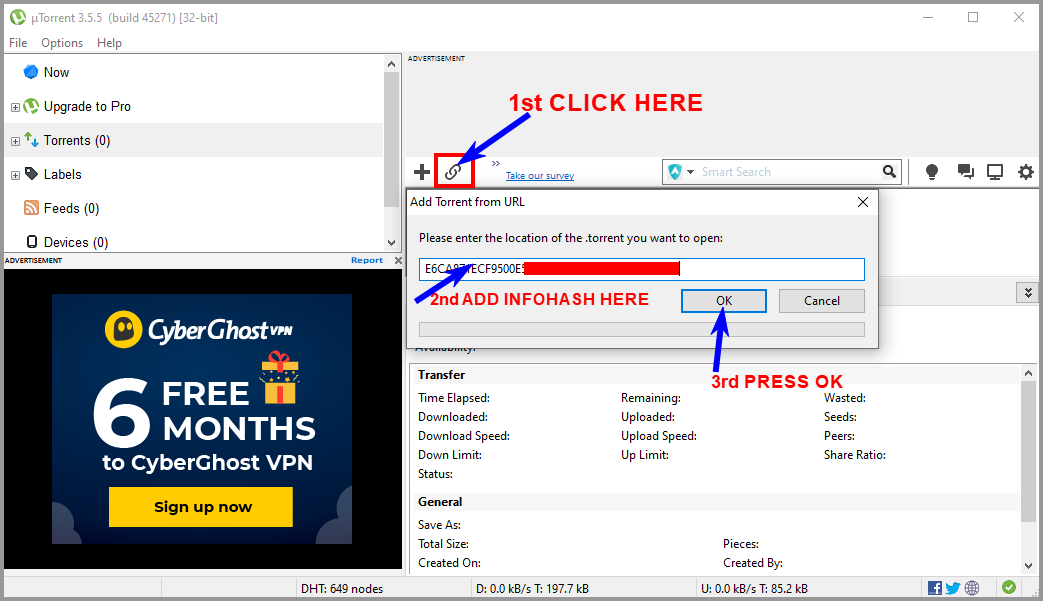Click the Total Size: label

(x=443, y=544)
